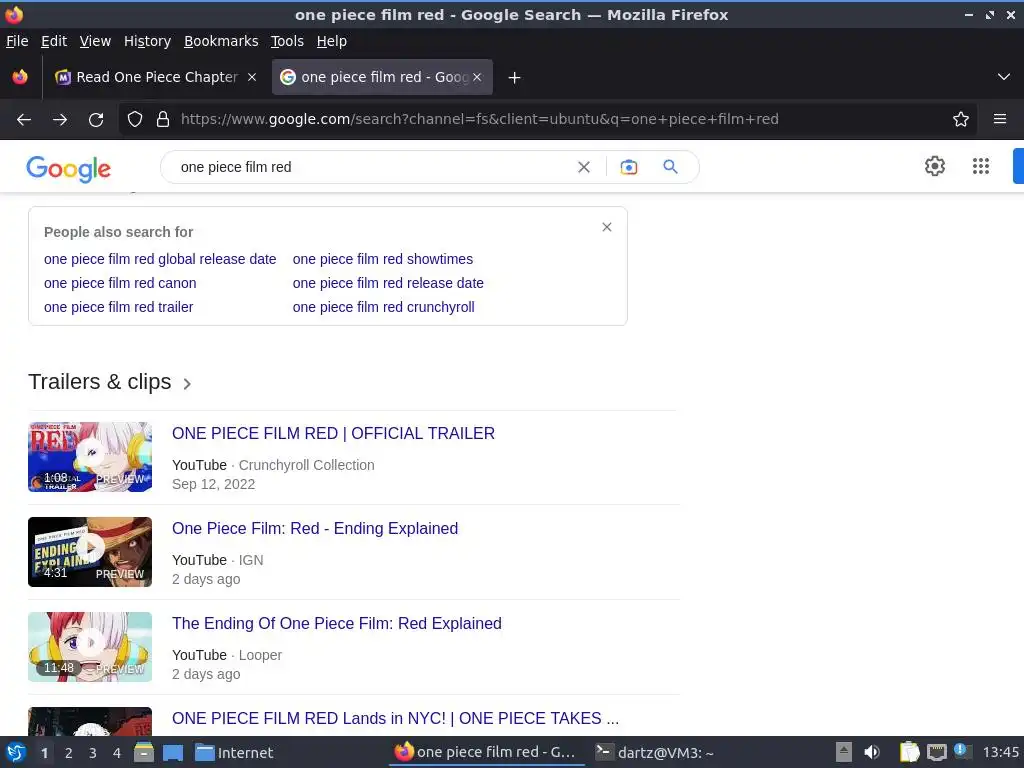Open the clipboard manager tray icon
Screen dimensions: 1024x768
[x=909, y=753]
